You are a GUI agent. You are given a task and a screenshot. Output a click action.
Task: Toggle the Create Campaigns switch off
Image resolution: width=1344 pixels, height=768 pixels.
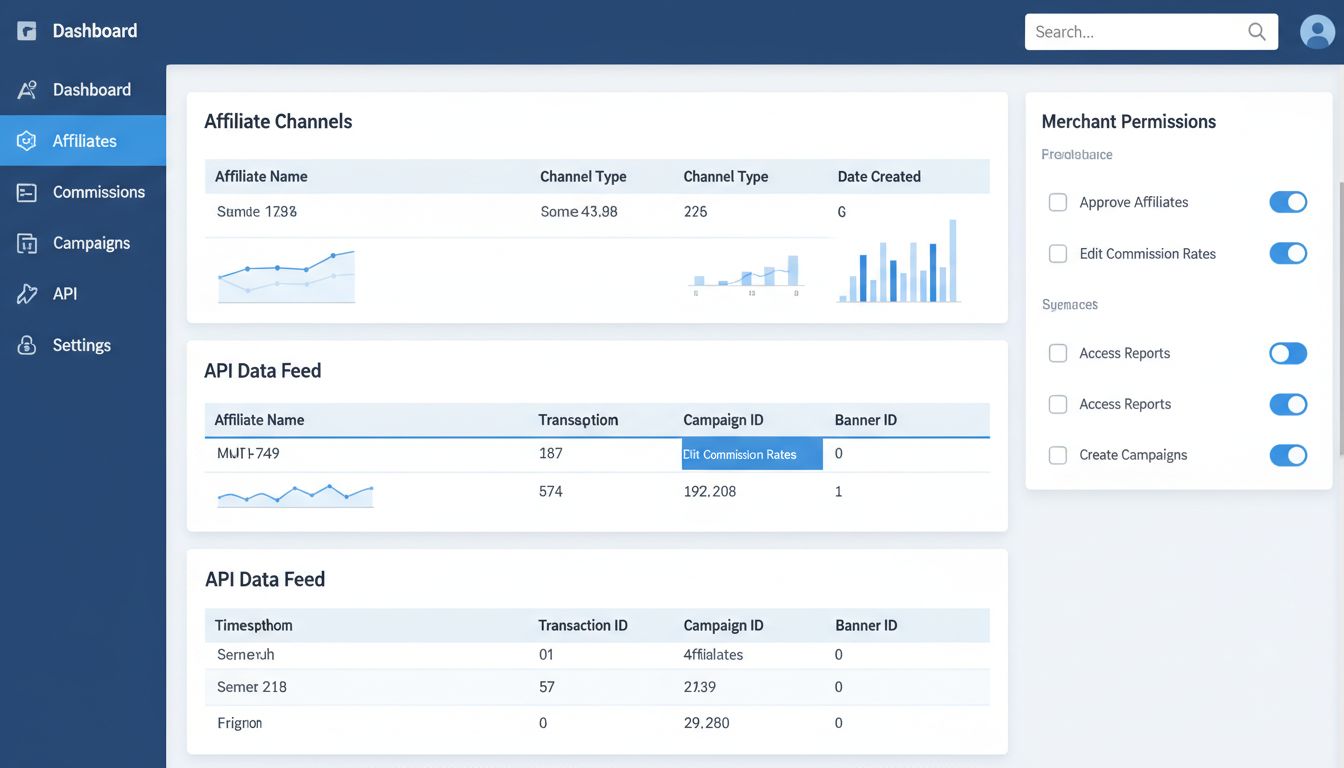[1288, 455]
